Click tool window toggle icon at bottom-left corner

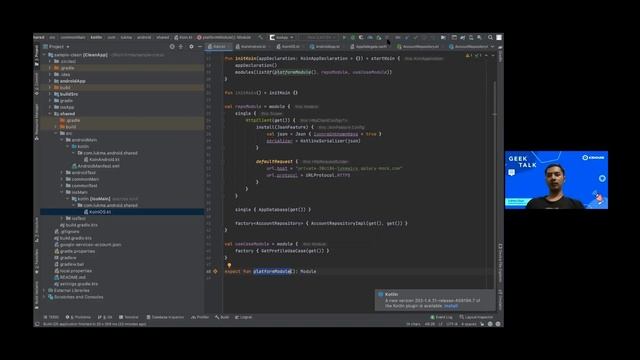(x=37, y=324)
